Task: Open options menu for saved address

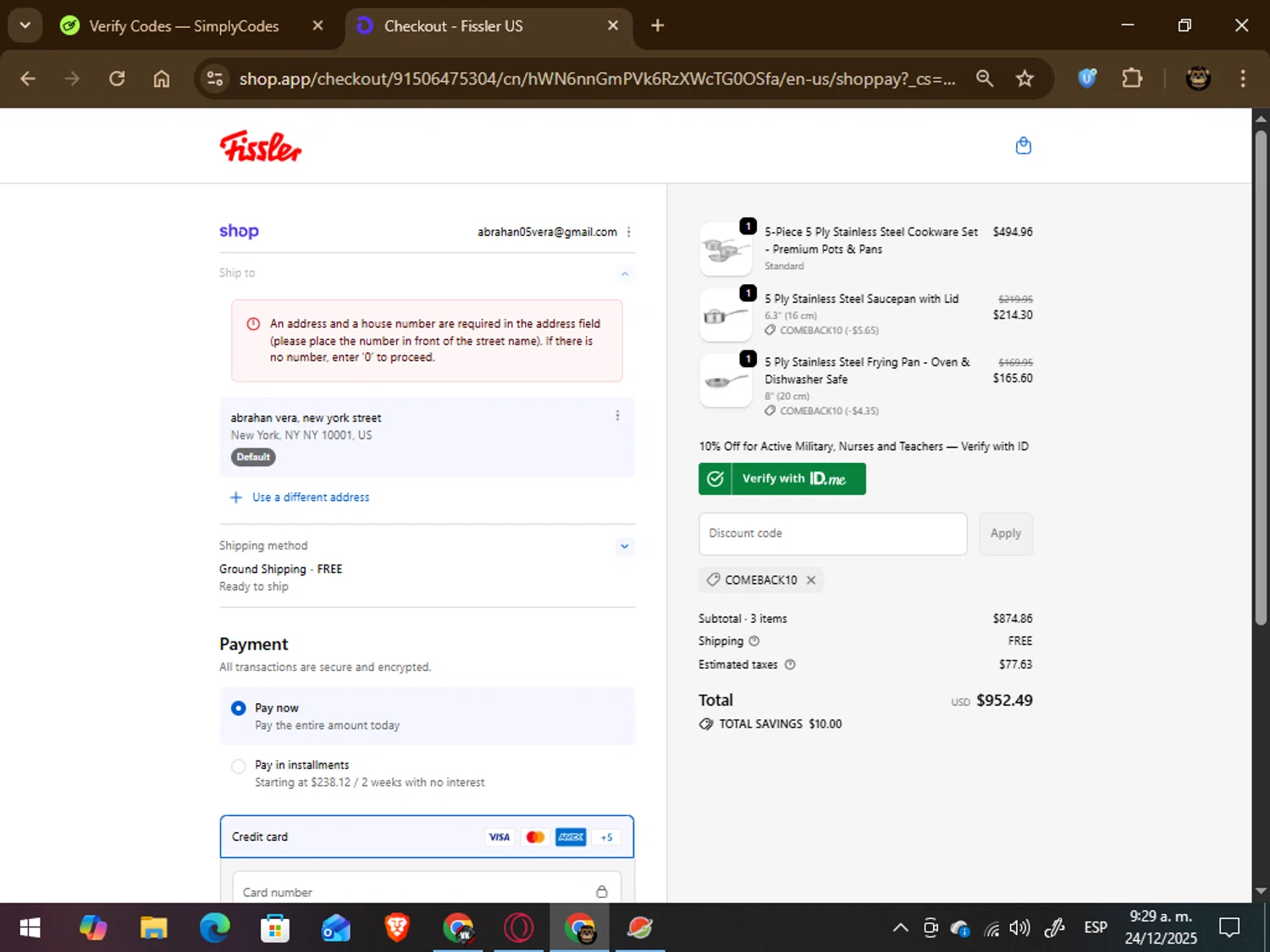Action: point(617,415)
